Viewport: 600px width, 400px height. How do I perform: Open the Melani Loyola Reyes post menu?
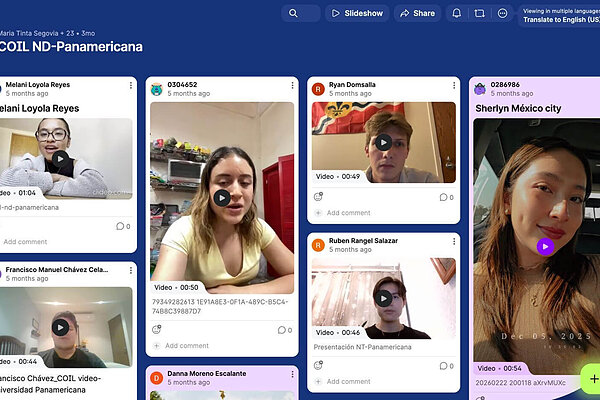pos(131,85)
